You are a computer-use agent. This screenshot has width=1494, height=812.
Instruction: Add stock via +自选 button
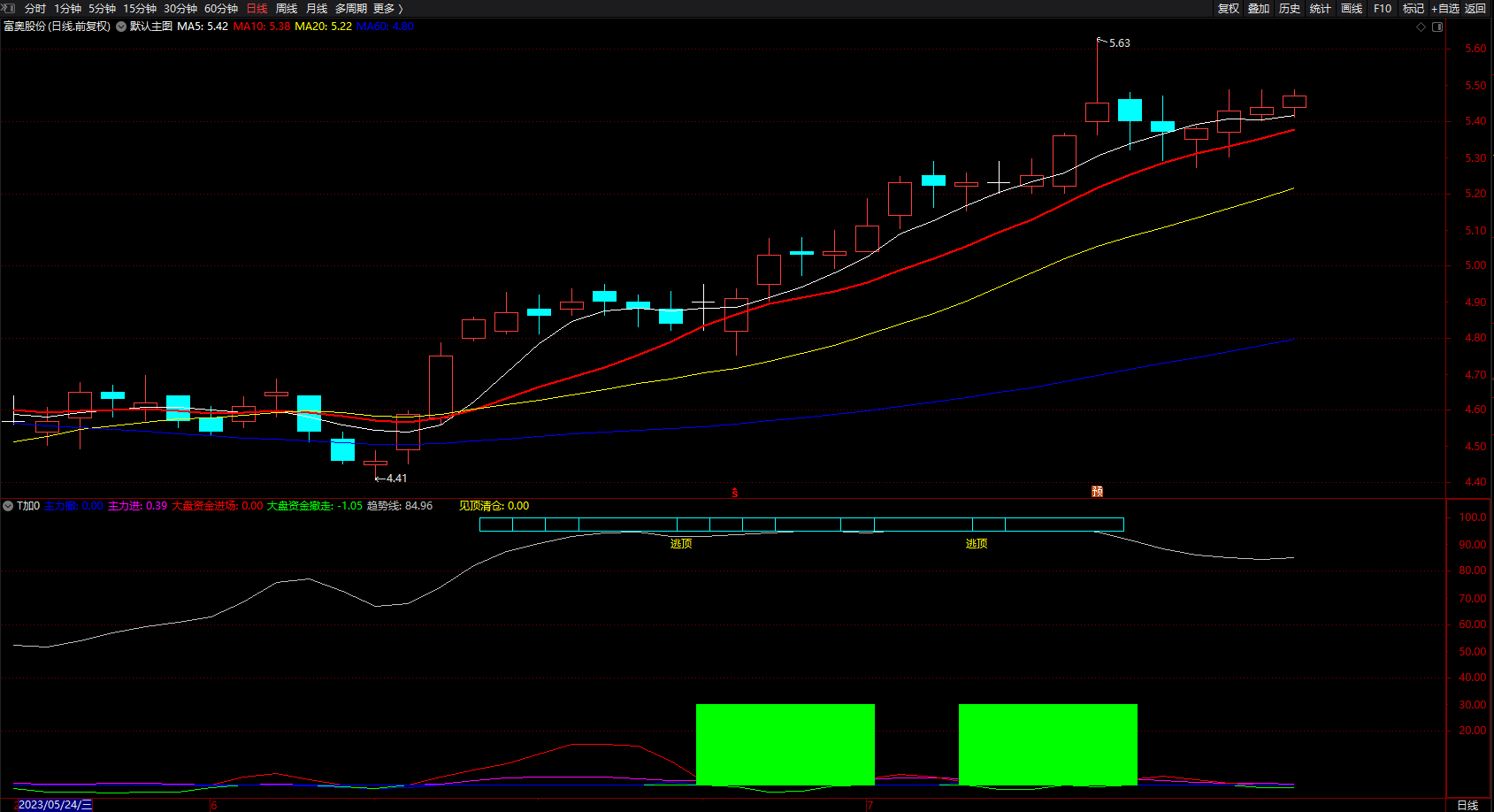[1445, 8]
